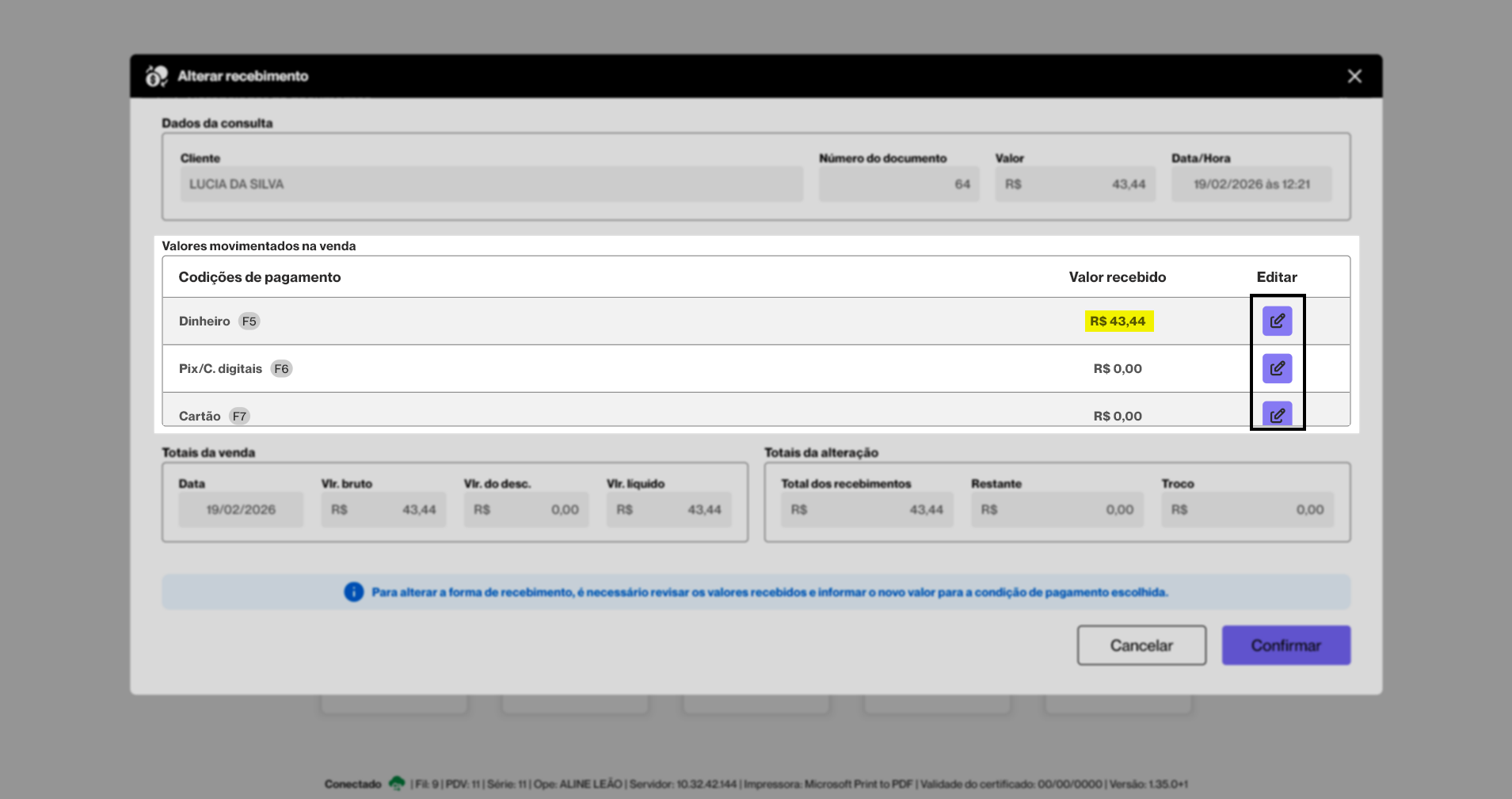Click the F5 shortcut badge beside Dinheiro
The width and height of the screenshot is (1512, 799).
[x=249, y=322]
